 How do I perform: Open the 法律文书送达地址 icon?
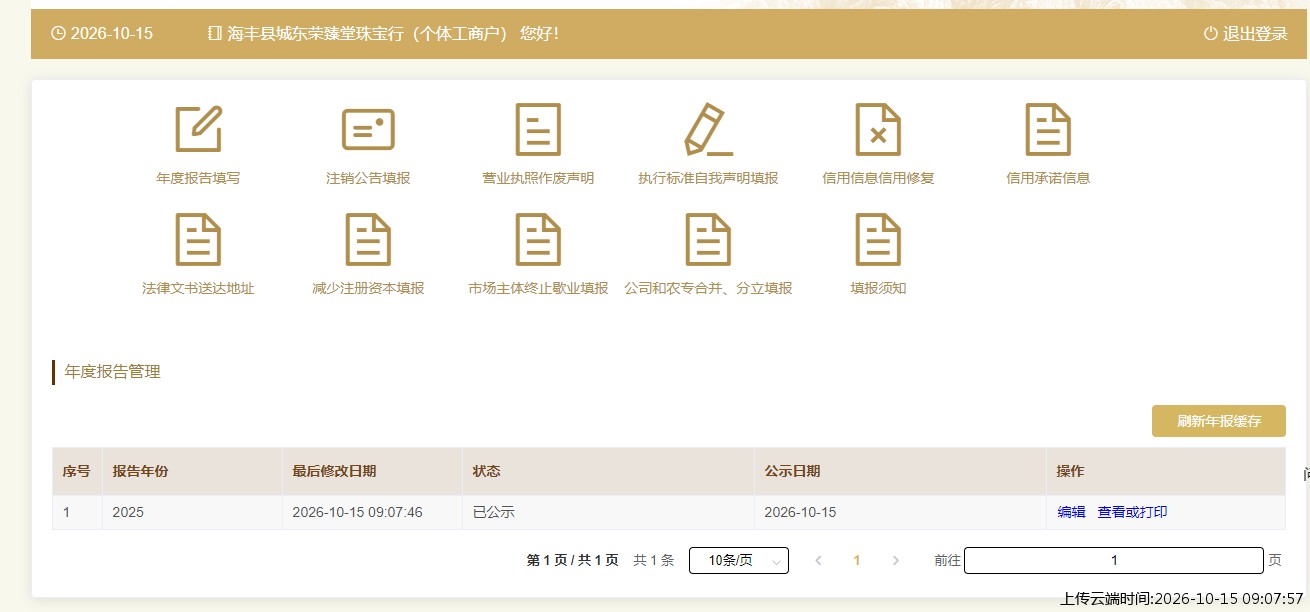198,239
